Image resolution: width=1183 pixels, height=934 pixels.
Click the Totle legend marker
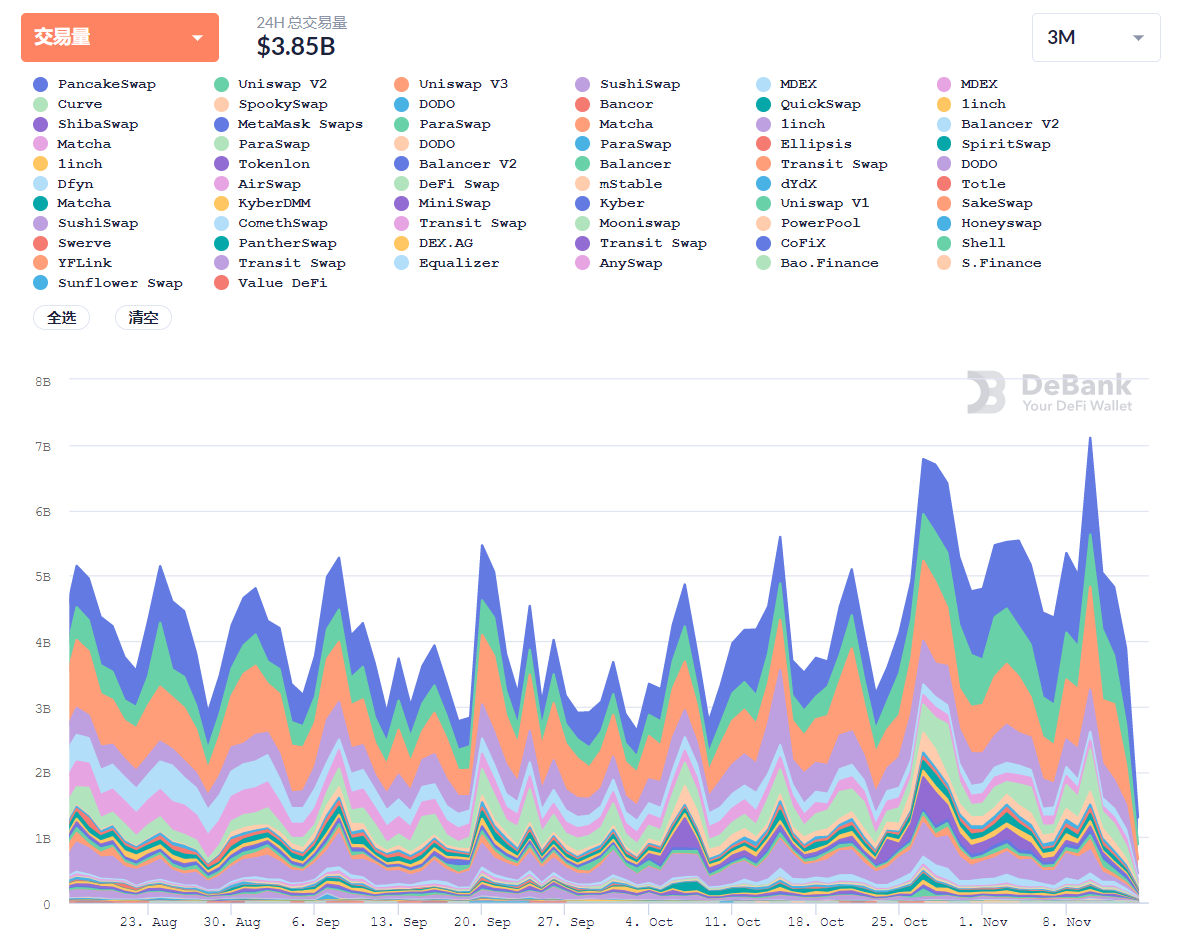(944, 183)
